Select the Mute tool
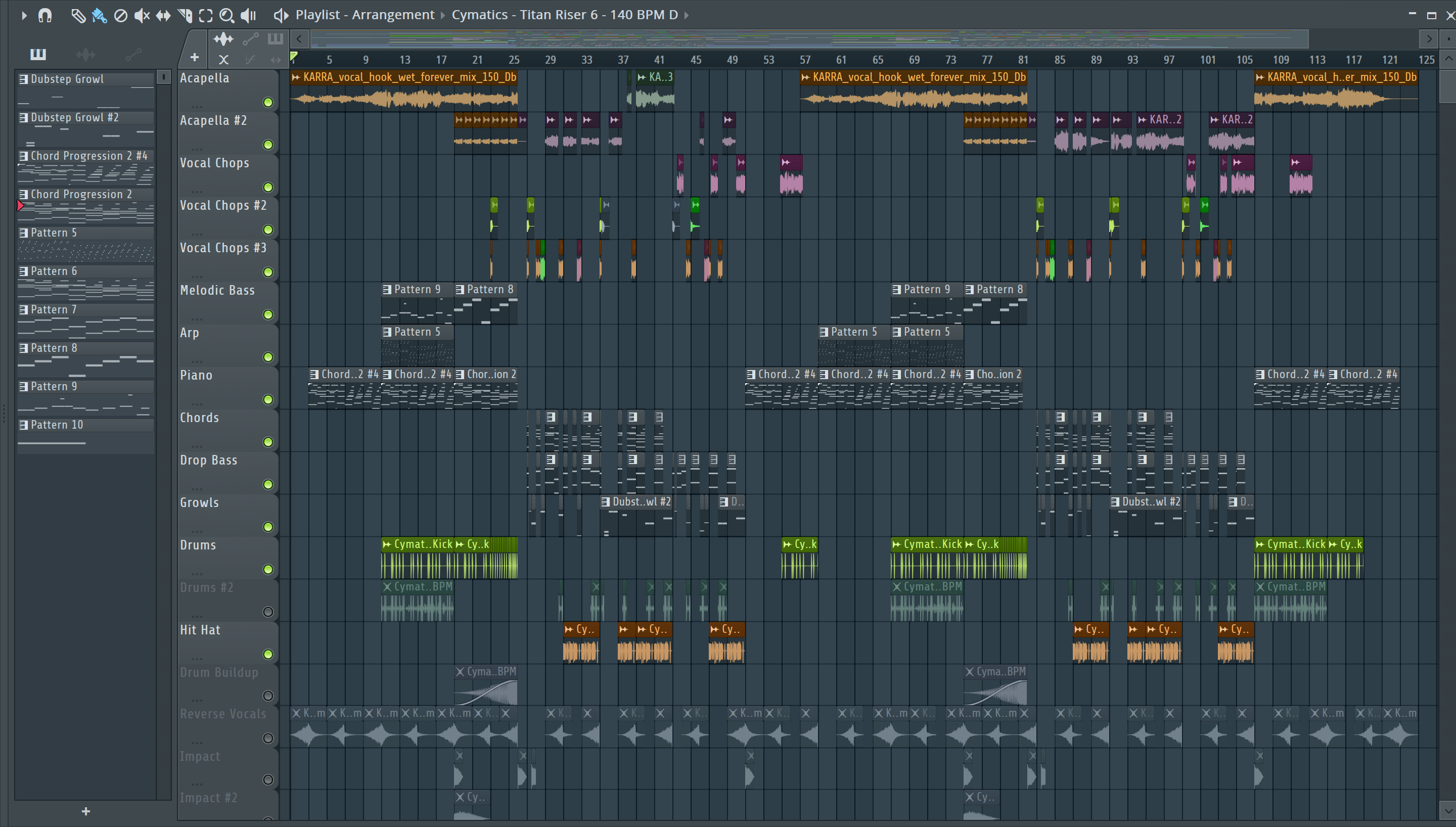 tap(142, 15)
